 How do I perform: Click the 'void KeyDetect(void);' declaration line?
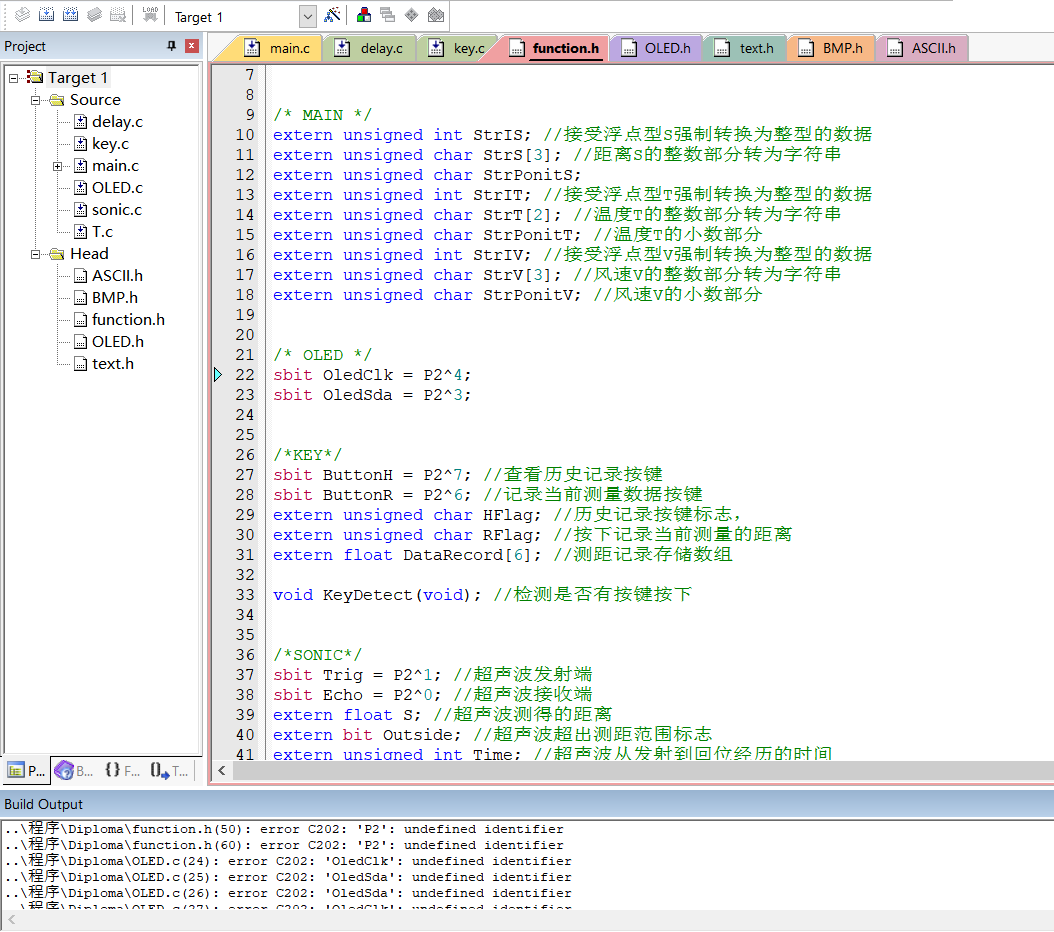(x=376, y=595)
